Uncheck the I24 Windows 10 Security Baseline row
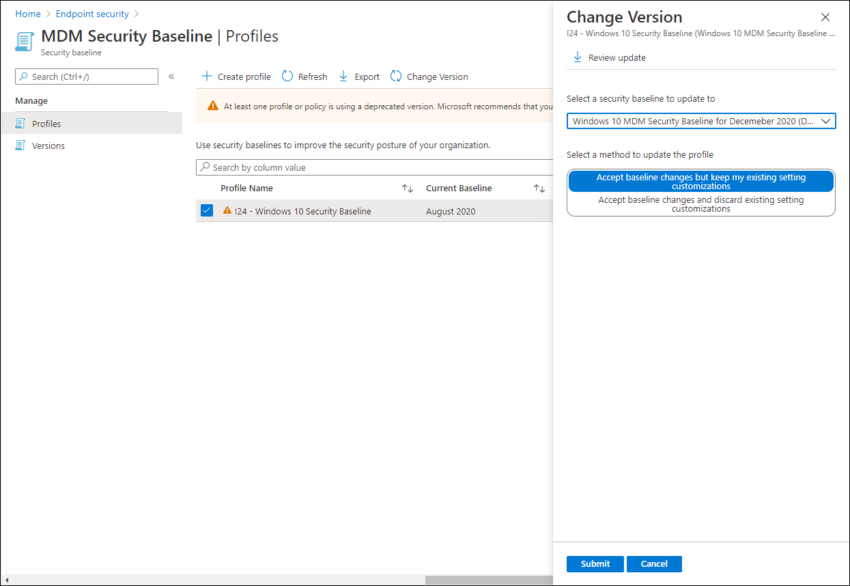The height and width of the screenshot is (586, 850). pyautogui.click(x=206, y=211)
